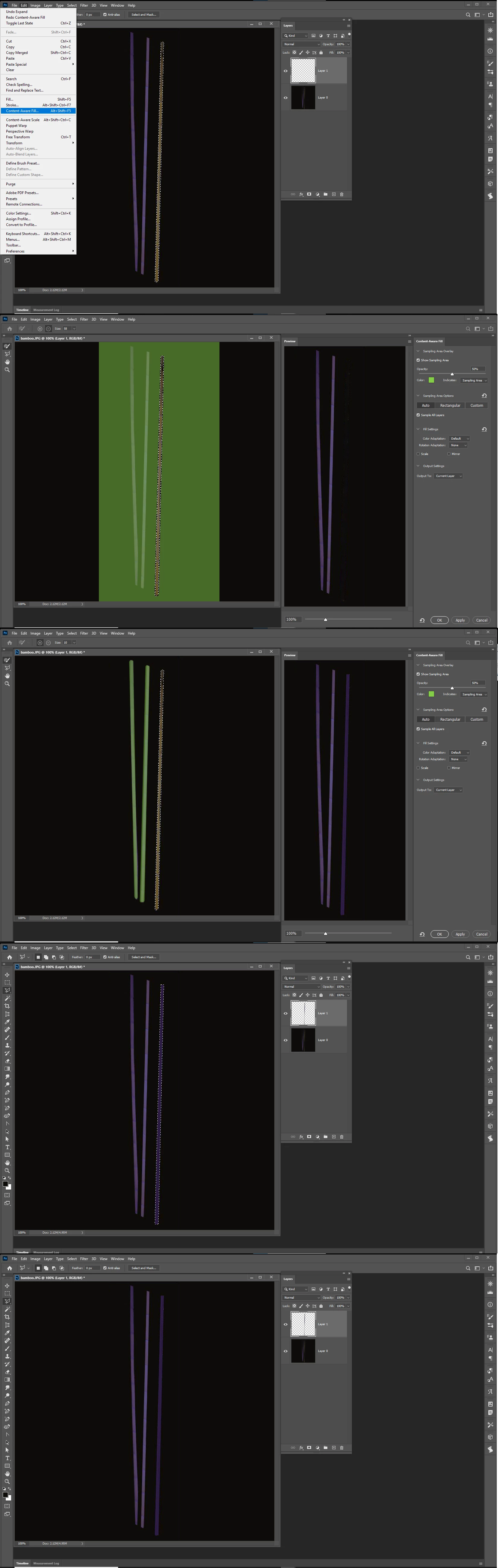Click Color Settings... in the Edit menu

point(38,213)
